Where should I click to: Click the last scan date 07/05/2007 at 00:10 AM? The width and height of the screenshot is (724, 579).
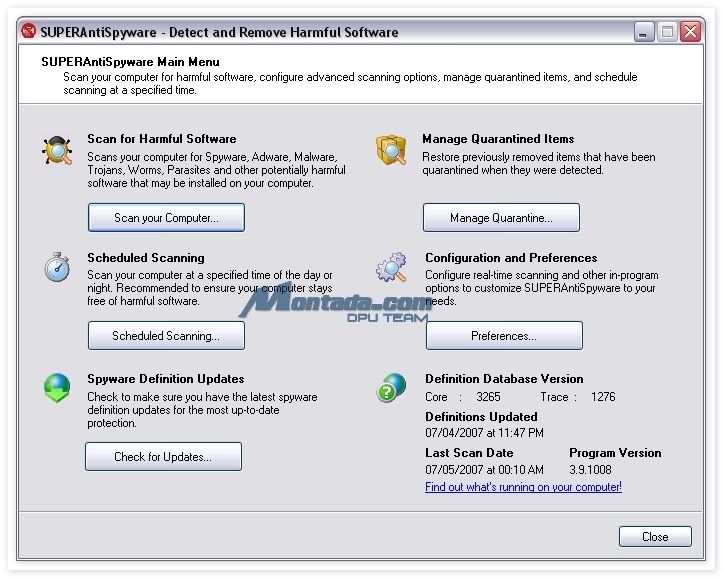coord(484,470)
